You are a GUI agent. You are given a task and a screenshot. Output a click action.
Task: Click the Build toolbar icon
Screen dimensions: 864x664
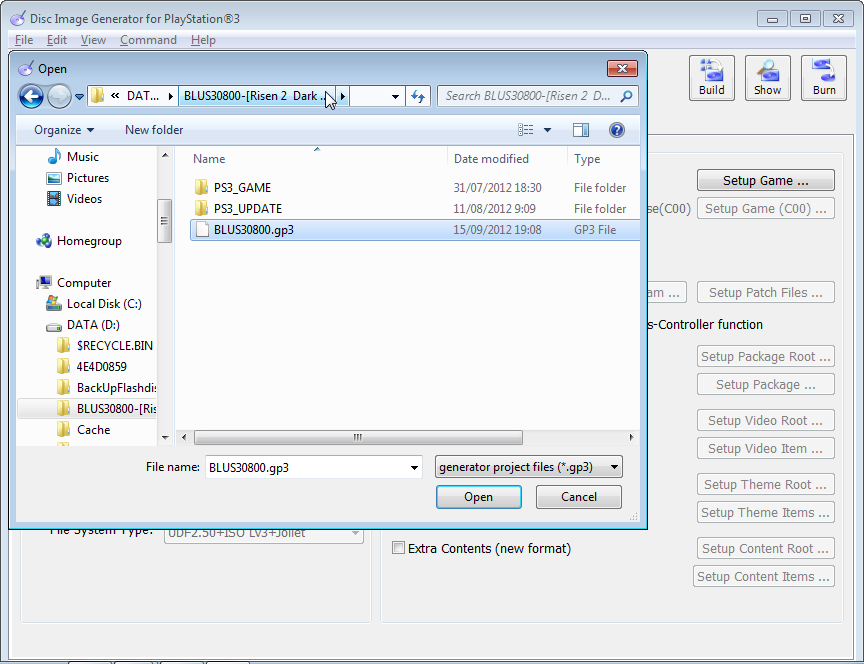(x=711, y=78)
